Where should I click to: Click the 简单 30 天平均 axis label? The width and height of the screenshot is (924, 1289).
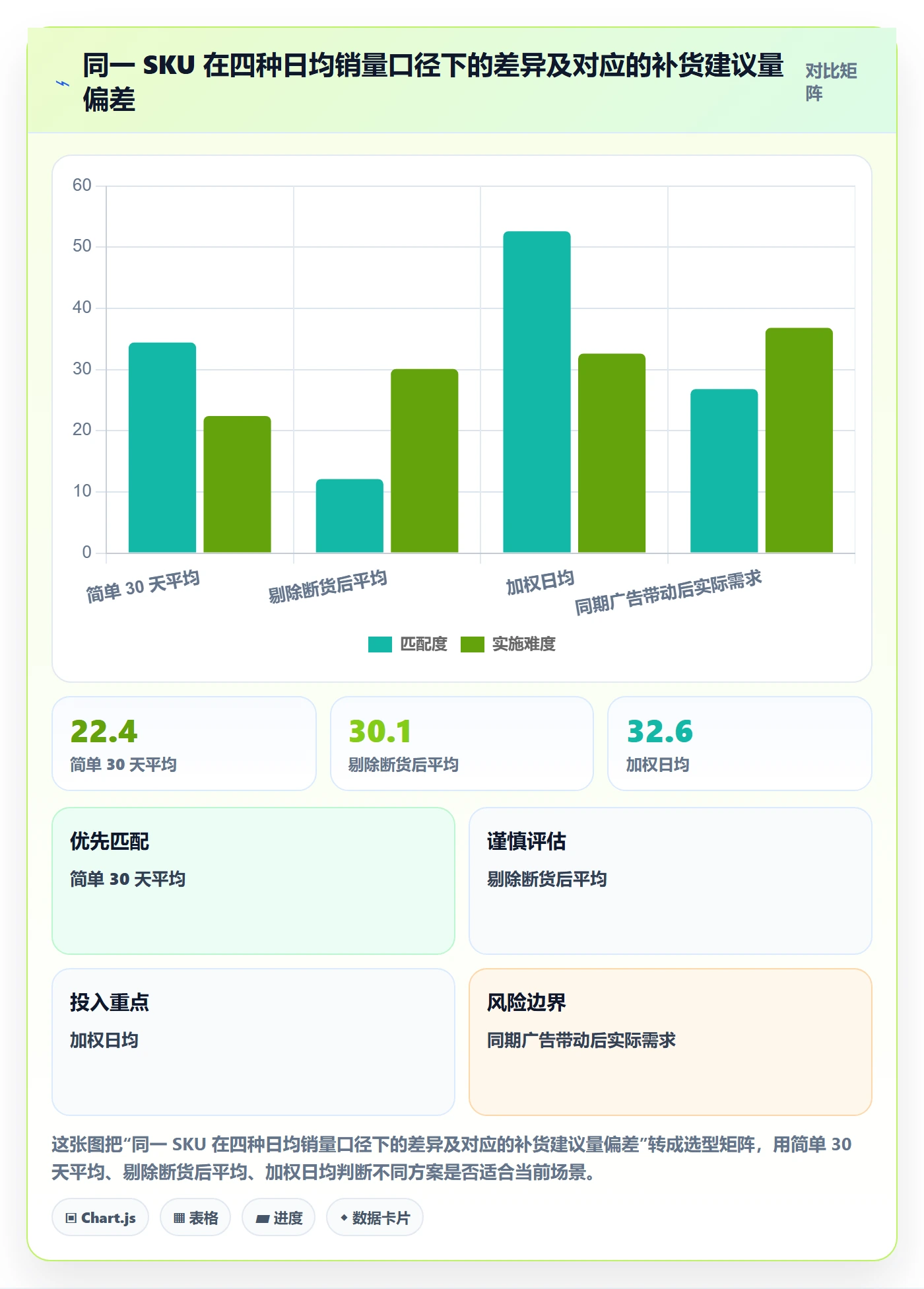(x=143, y=586)
